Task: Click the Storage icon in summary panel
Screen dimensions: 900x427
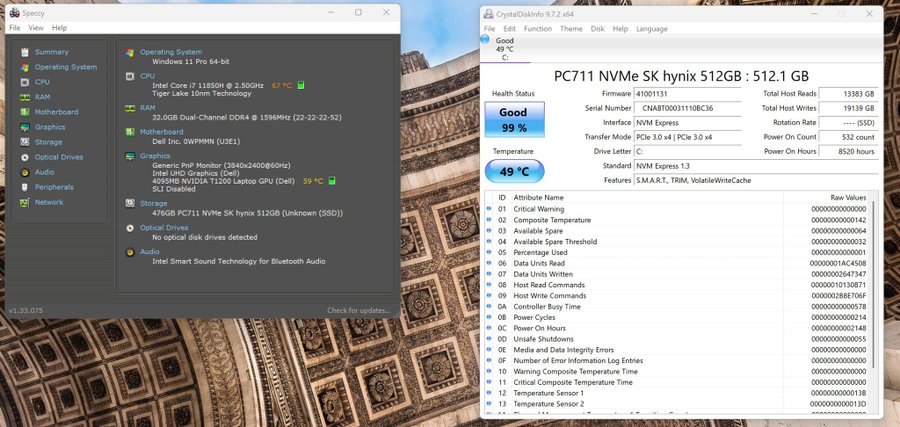Action: tap(130, 203)
